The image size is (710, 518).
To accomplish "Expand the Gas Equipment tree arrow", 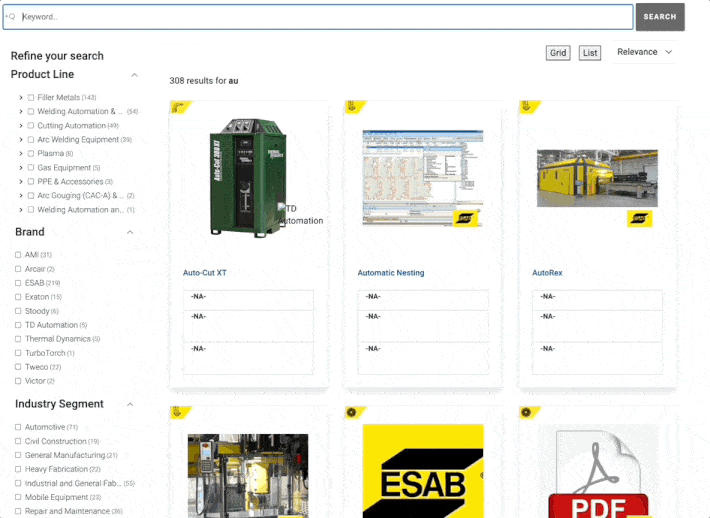I will tap(21, 168).
